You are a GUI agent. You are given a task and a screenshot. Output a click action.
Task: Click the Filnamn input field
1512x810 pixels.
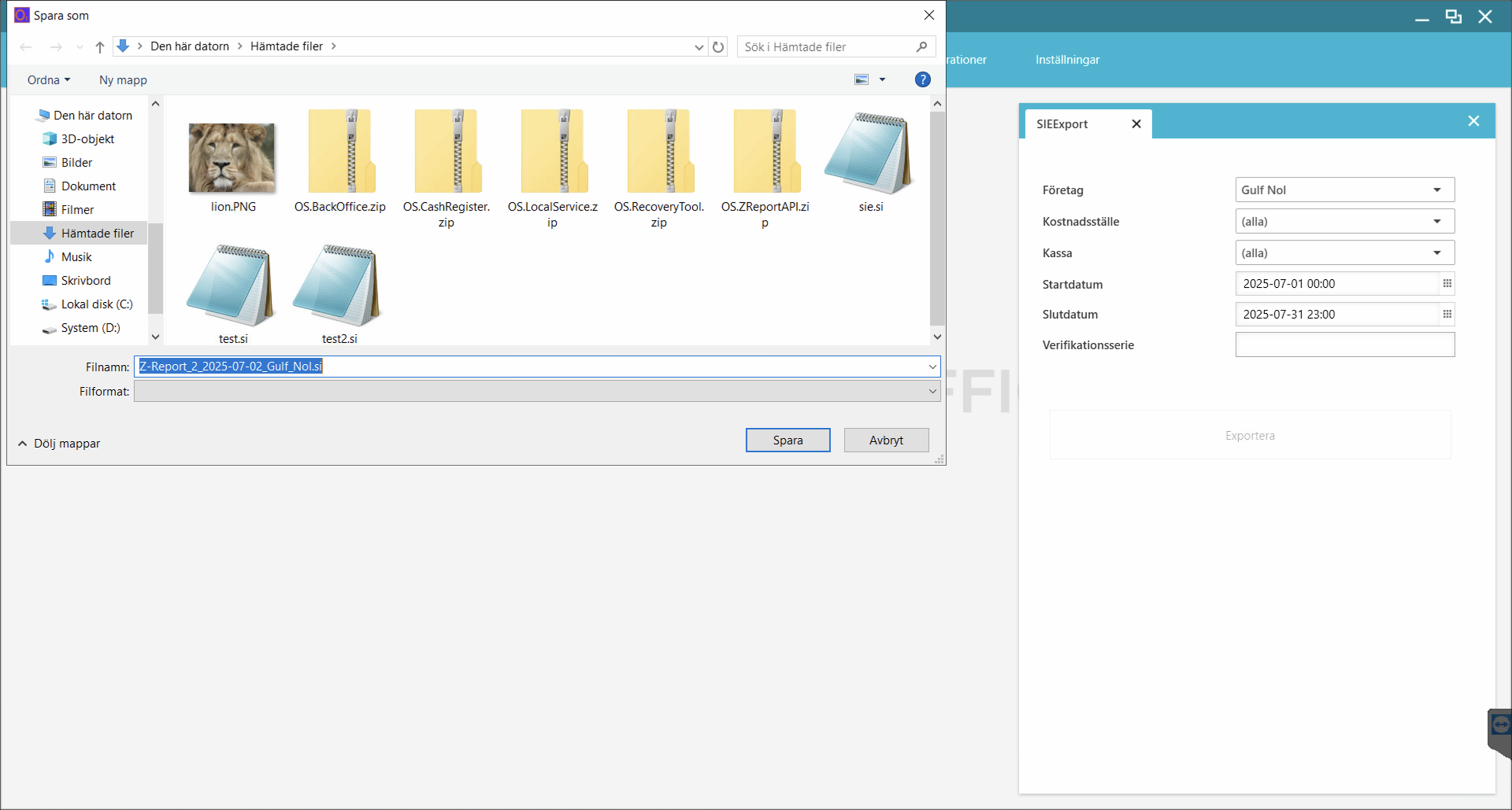click(x=537, y=367)
